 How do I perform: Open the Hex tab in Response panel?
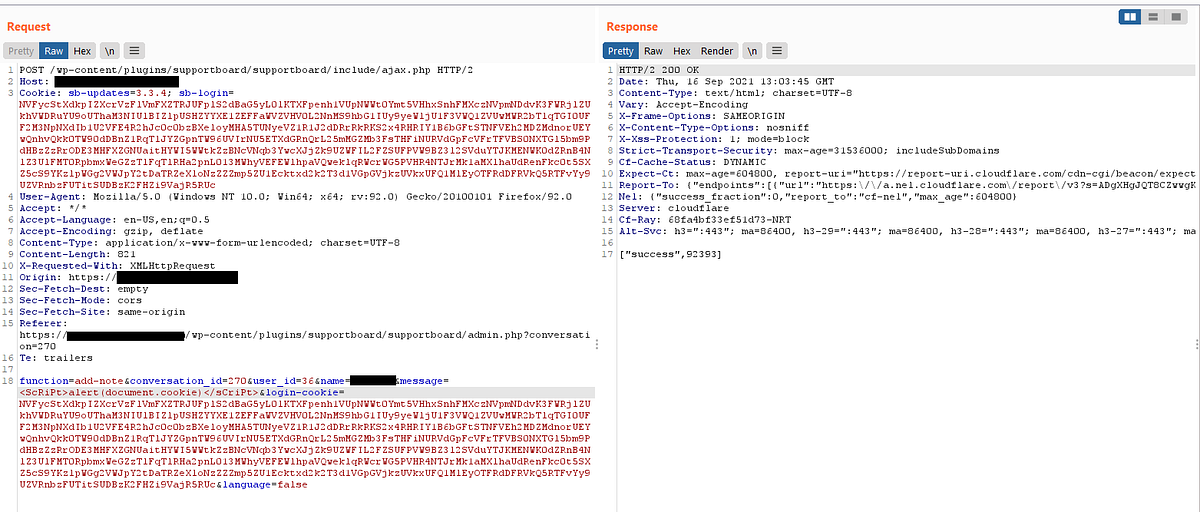coord(681,50)
